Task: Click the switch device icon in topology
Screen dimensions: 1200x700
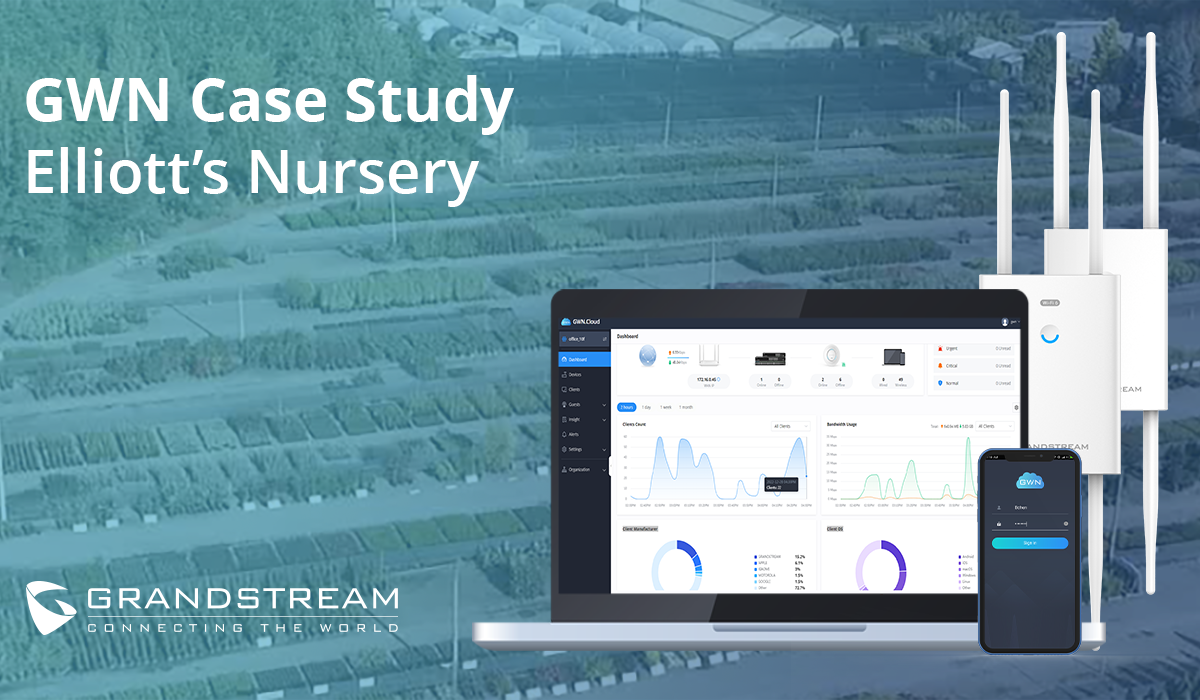Action: click(x=770, y=358)
